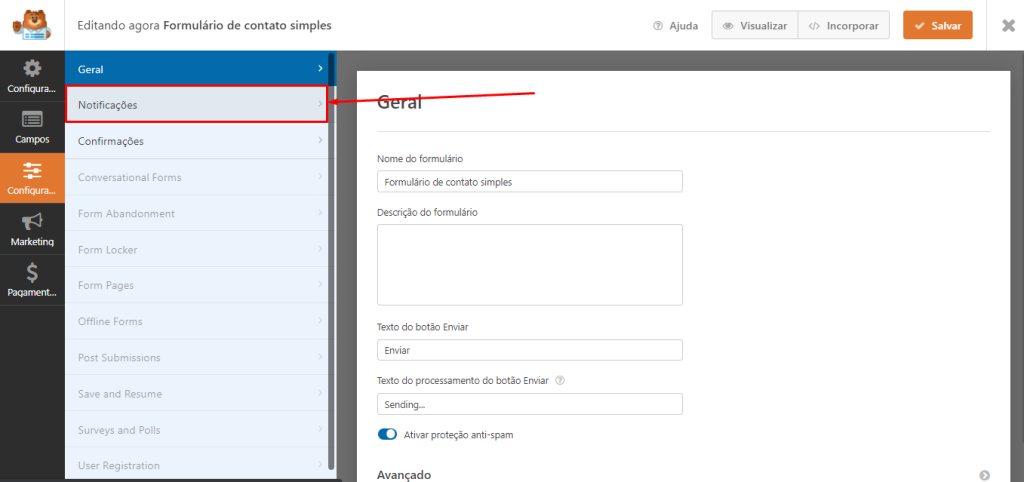The width and height of the screenshot is (1024, 482).
Task: Open Offline Forms settings
Action: coord(199,321)
